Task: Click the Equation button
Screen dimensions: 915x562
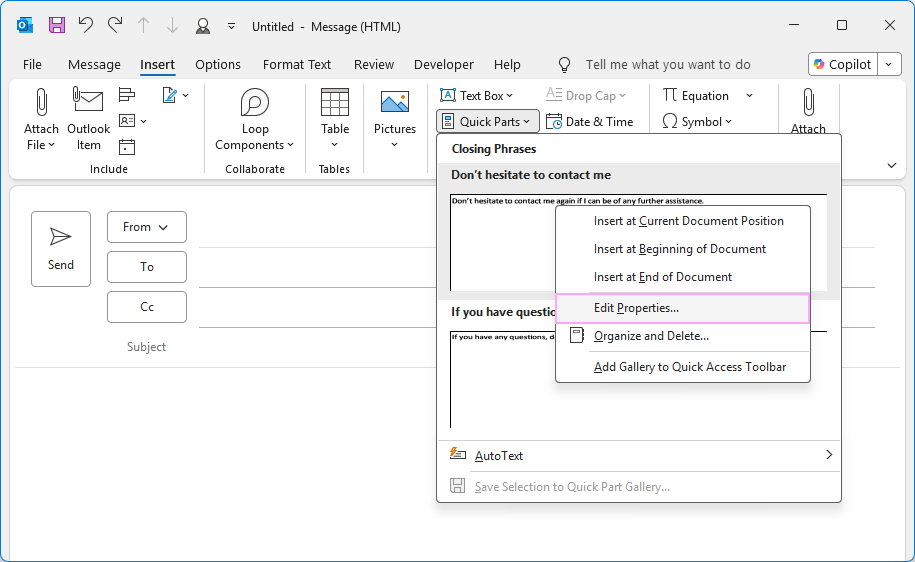Action: coord(696,95)
